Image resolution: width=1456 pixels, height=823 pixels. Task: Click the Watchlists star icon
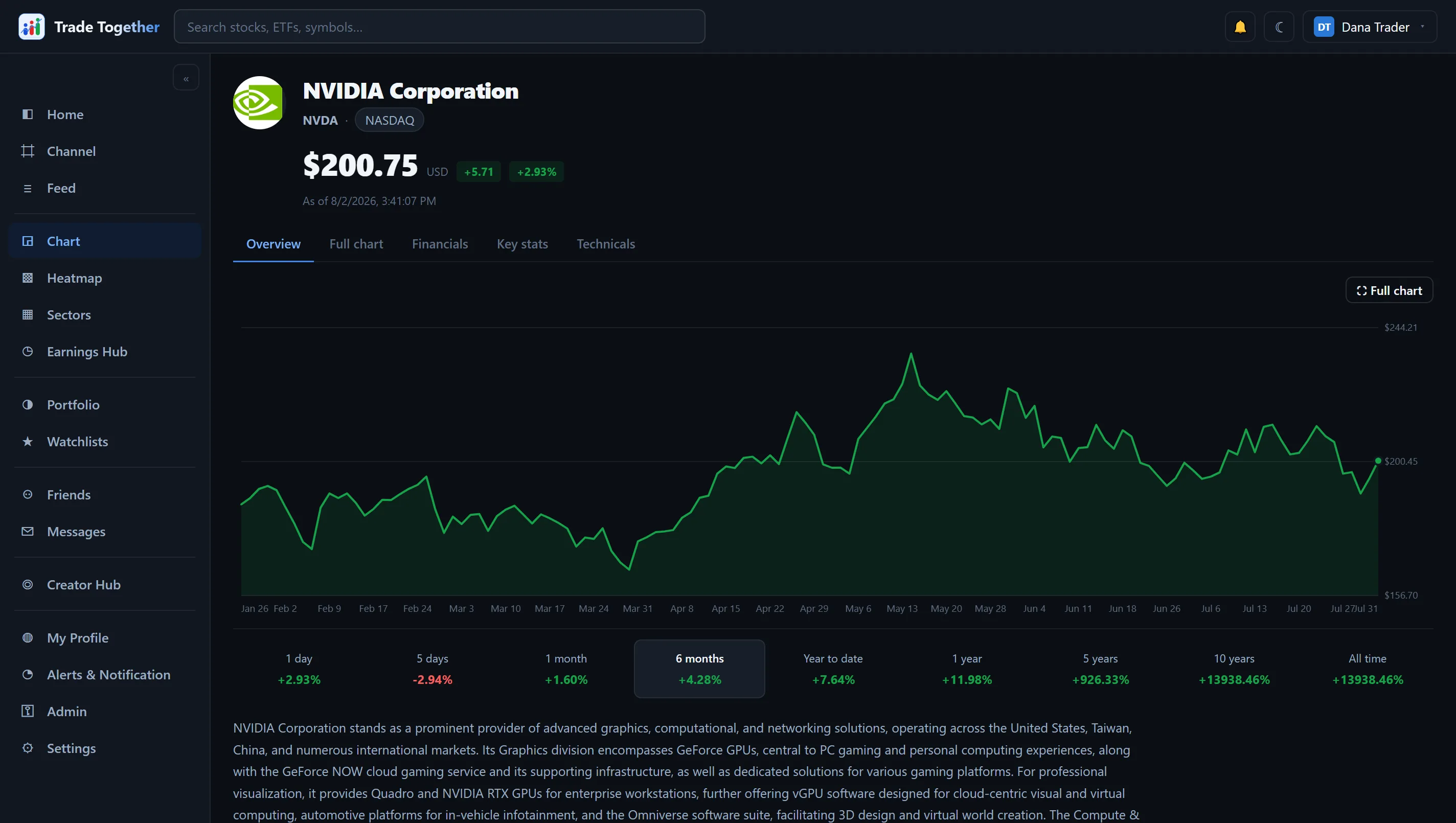click(x=27, y=442)
